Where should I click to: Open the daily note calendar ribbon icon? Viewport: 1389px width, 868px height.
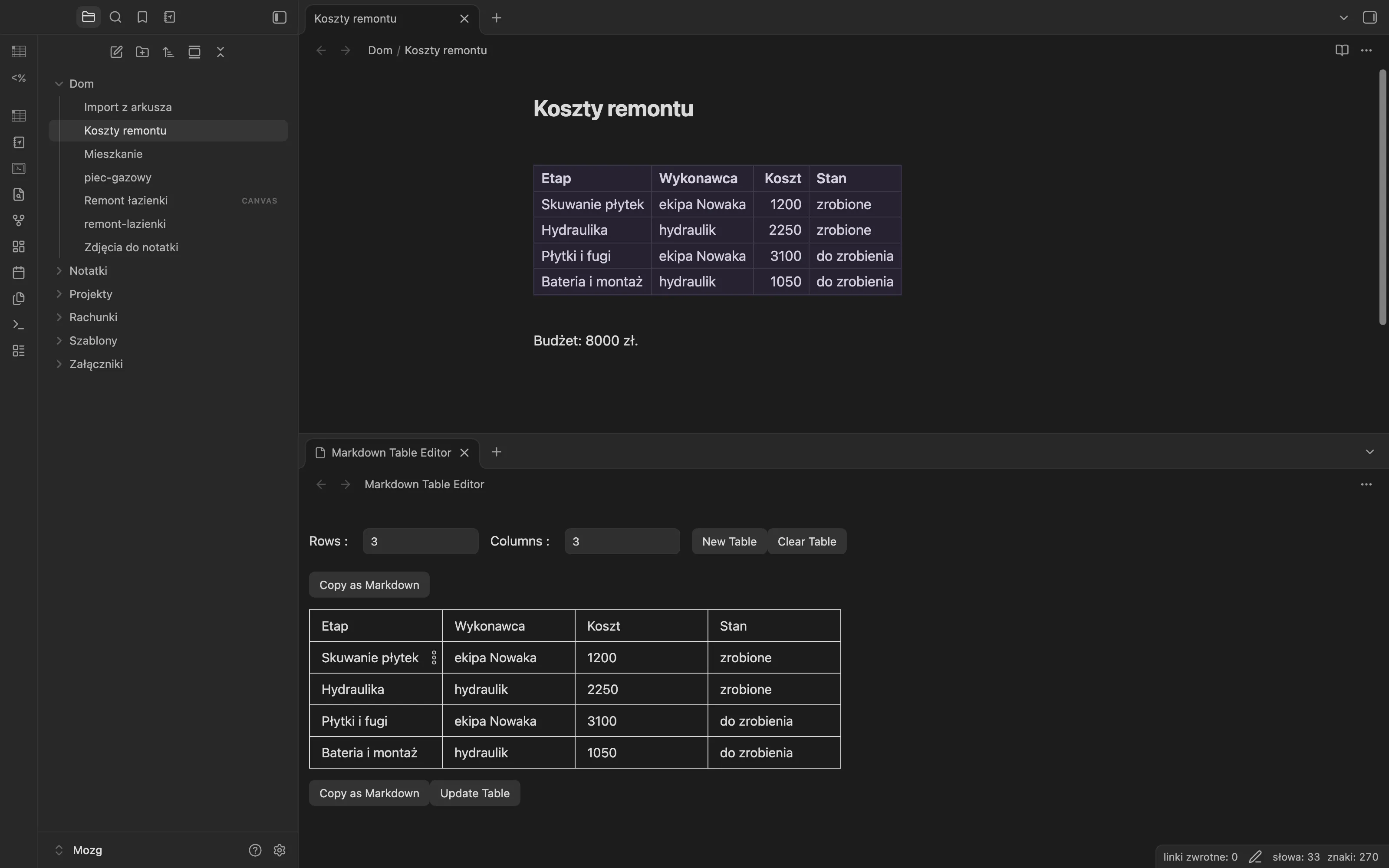18,273
